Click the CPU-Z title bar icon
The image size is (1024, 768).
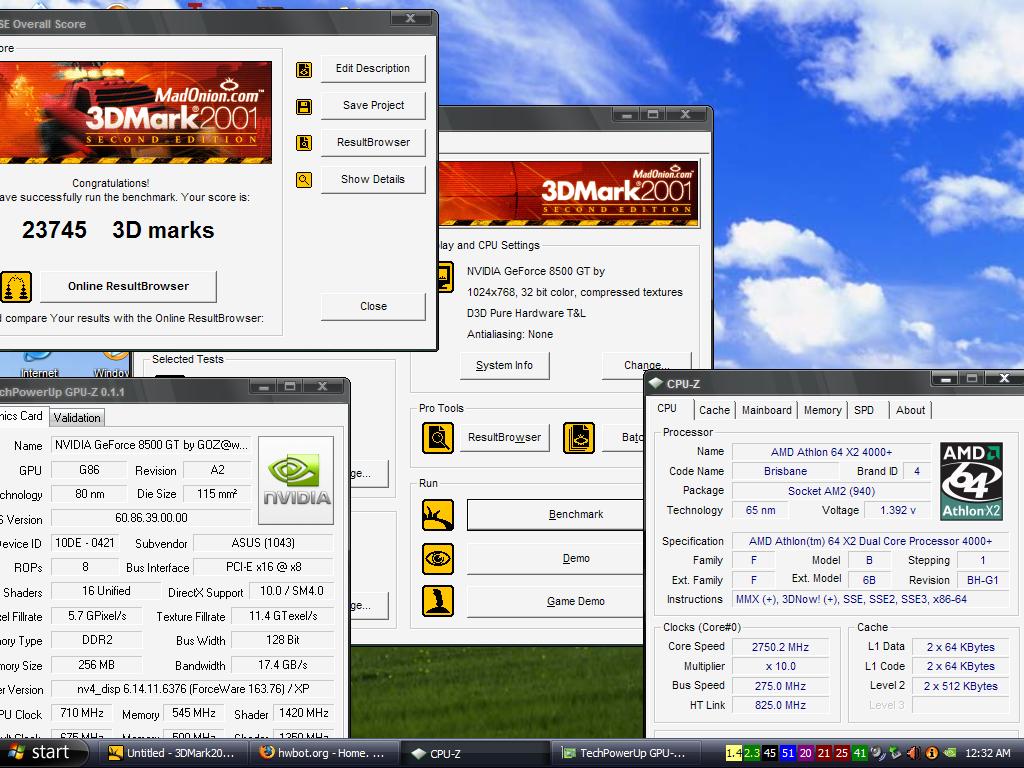(656, 383)
